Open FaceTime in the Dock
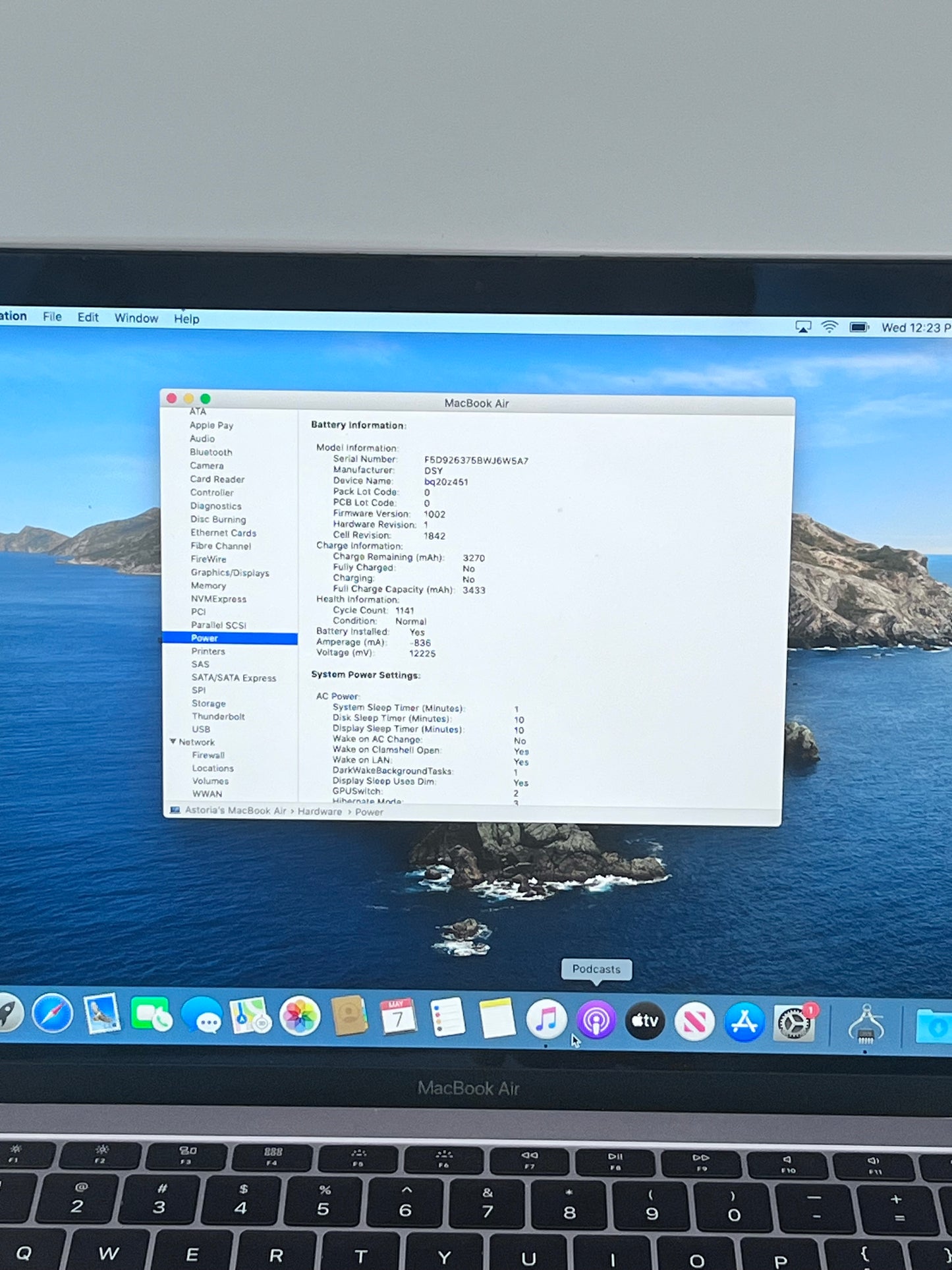The image size is (952, 1270). [151, 1015]
